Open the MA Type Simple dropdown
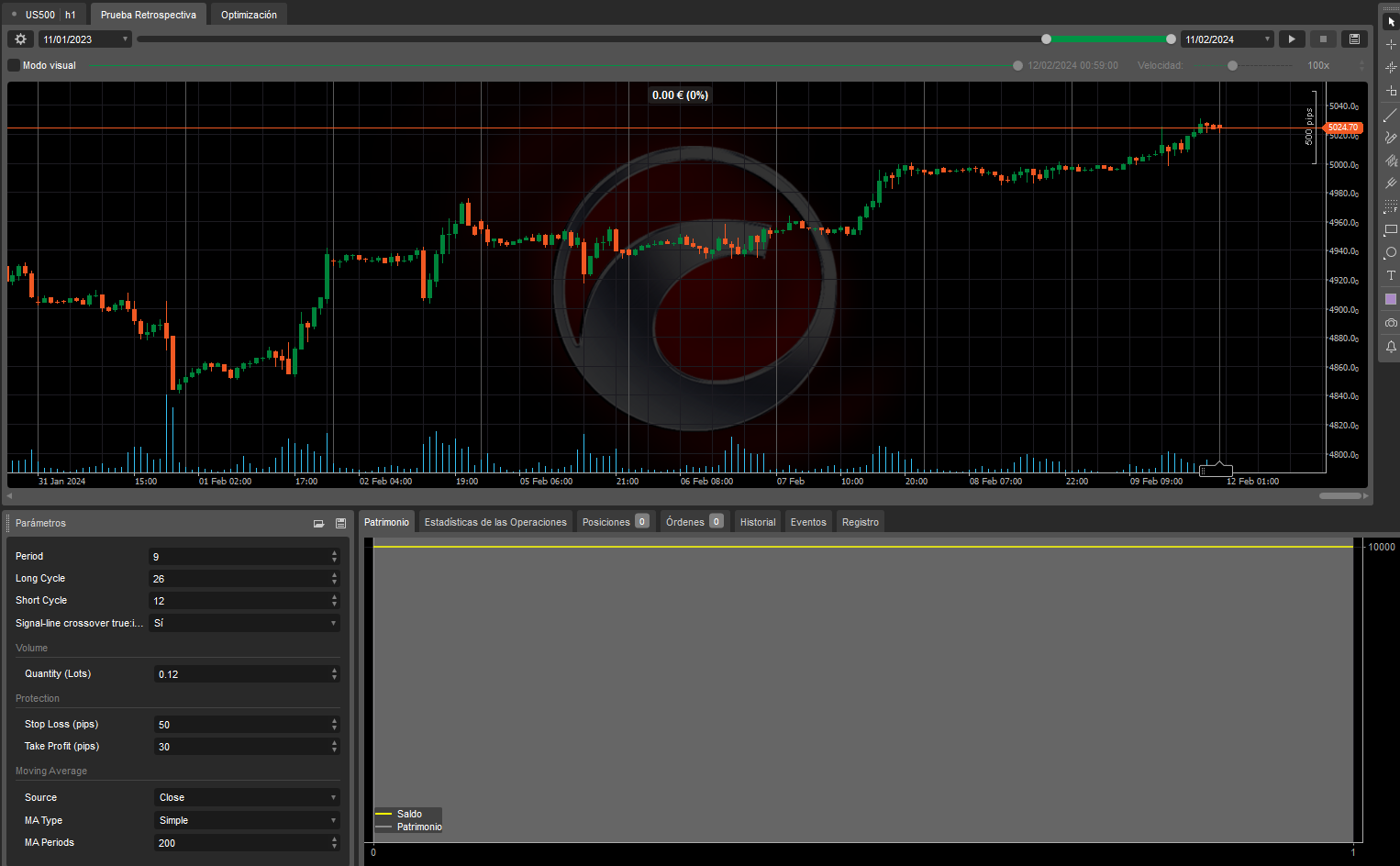The width and height of the screenshot is (1400, 866). coord(247,820)
